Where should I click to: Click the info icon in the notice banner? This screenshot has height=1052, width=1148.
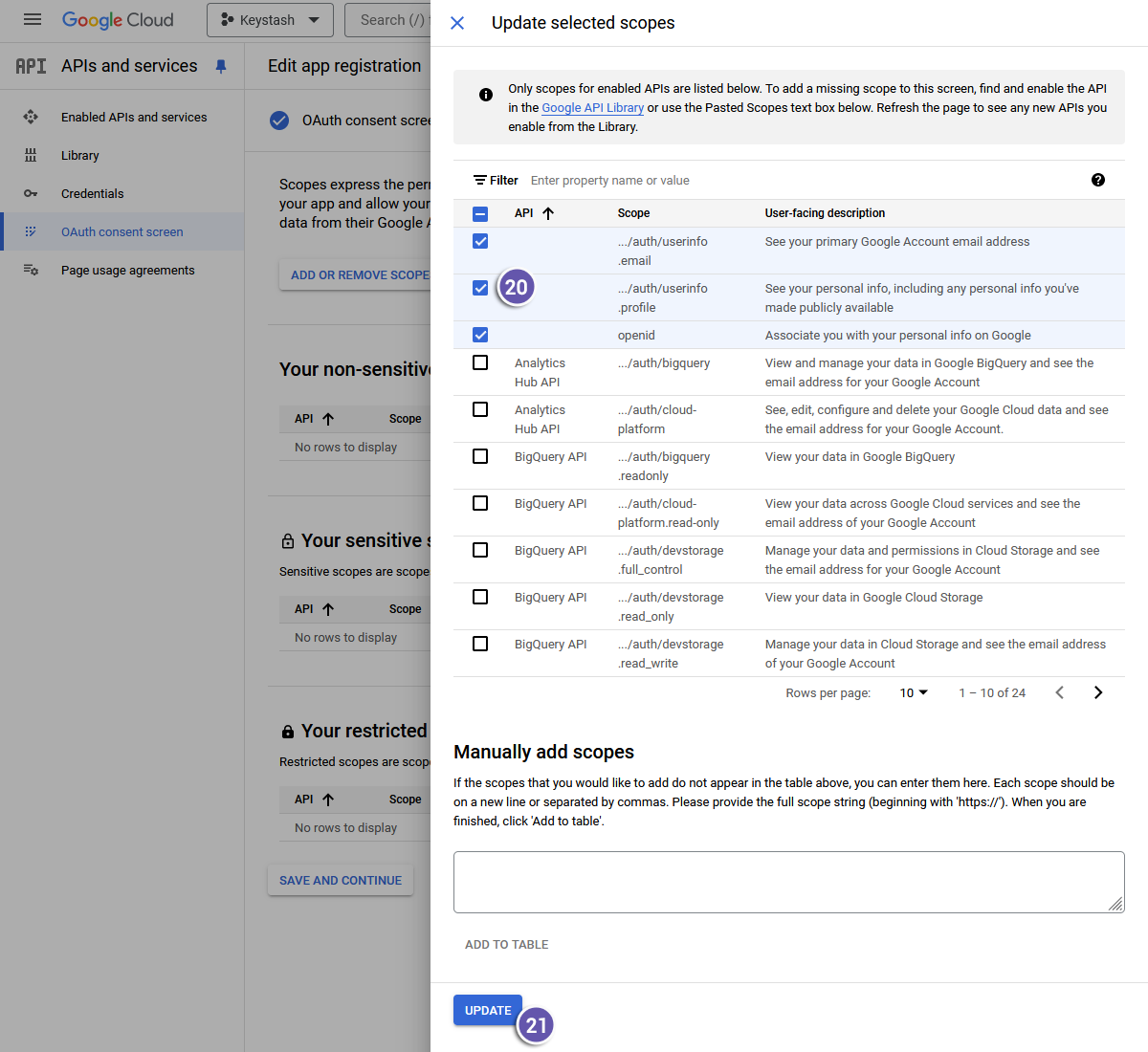486,95
